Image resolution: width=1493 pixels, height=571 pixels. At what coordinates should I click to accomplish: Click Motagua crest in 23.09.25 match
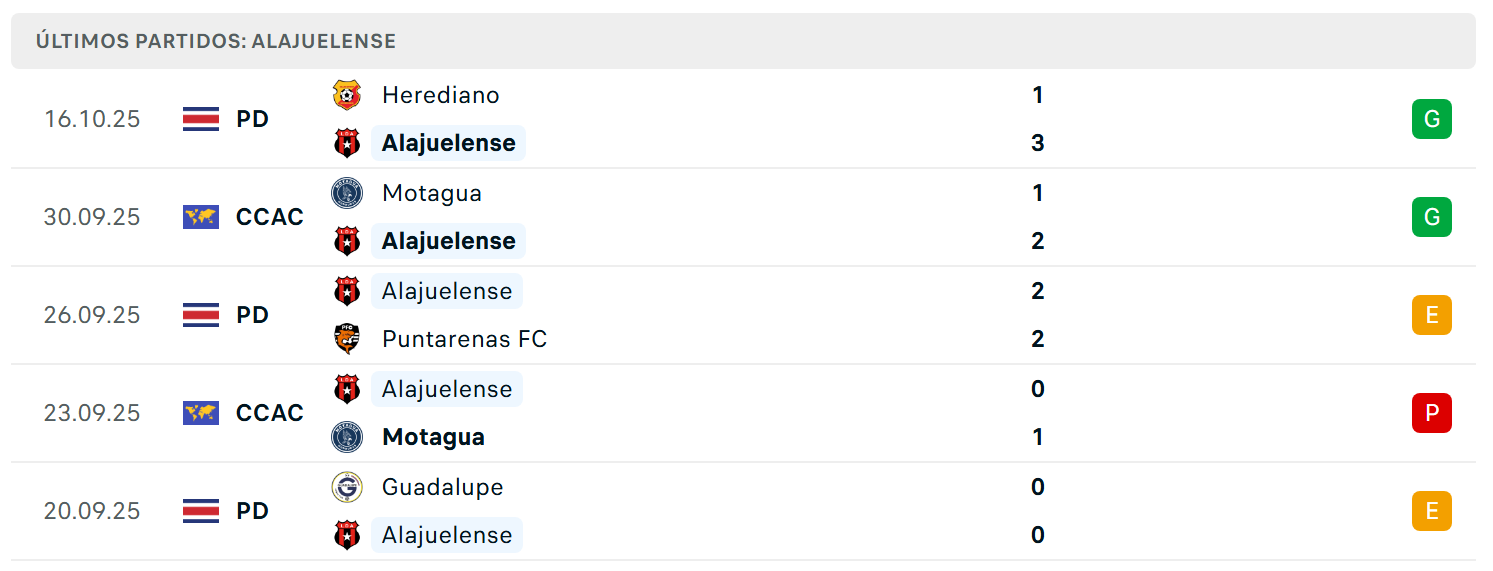(x=347, y=437)
